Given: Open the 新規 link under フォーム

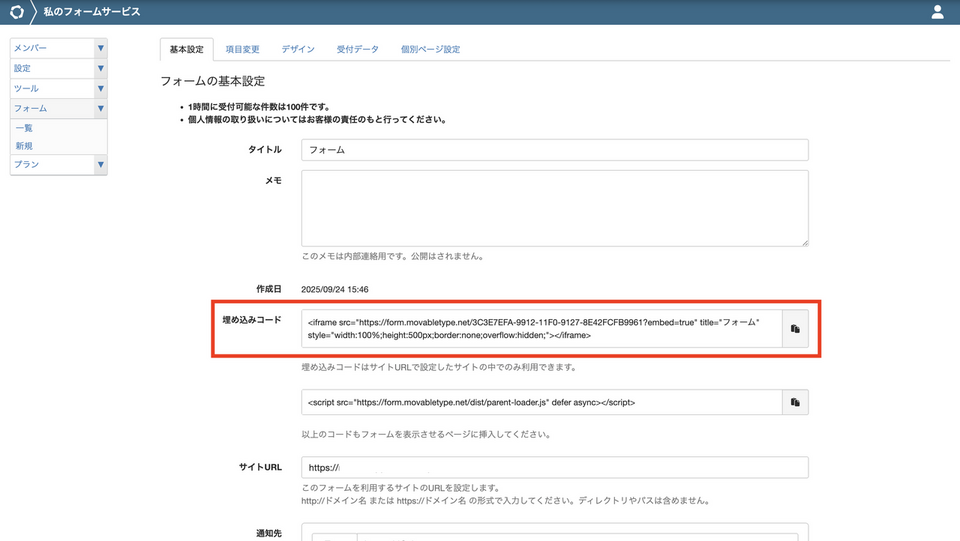Looking at the screenshot, I should pos(24,146).
